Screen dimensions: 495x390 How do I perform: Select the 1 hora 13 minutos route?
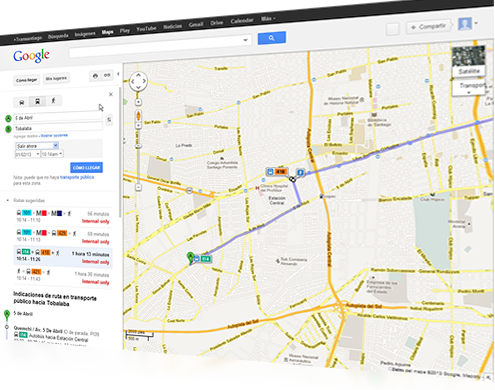(63, 257)
